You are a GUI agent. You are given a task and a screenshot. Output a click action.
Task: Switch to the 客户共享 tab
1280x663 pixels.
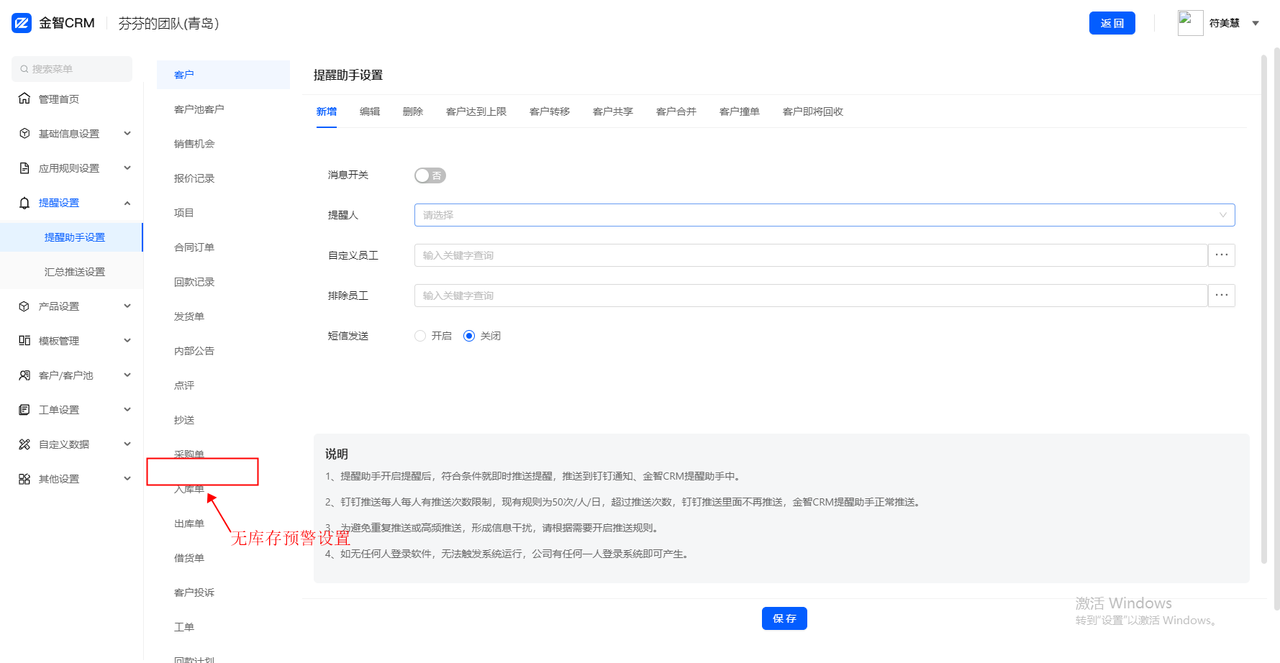point(613,111)
